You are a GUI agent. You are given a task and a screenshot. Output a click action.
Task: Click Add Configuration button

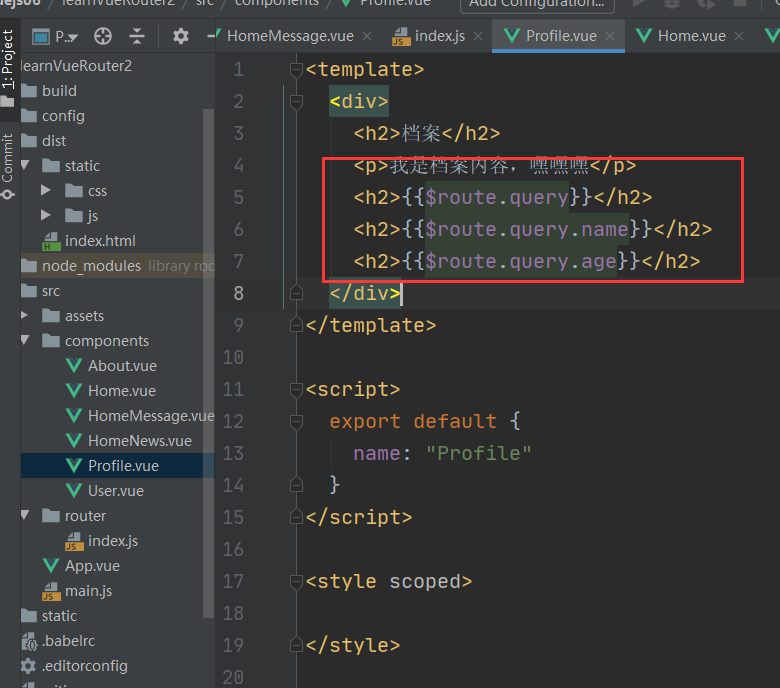point(538,4)
